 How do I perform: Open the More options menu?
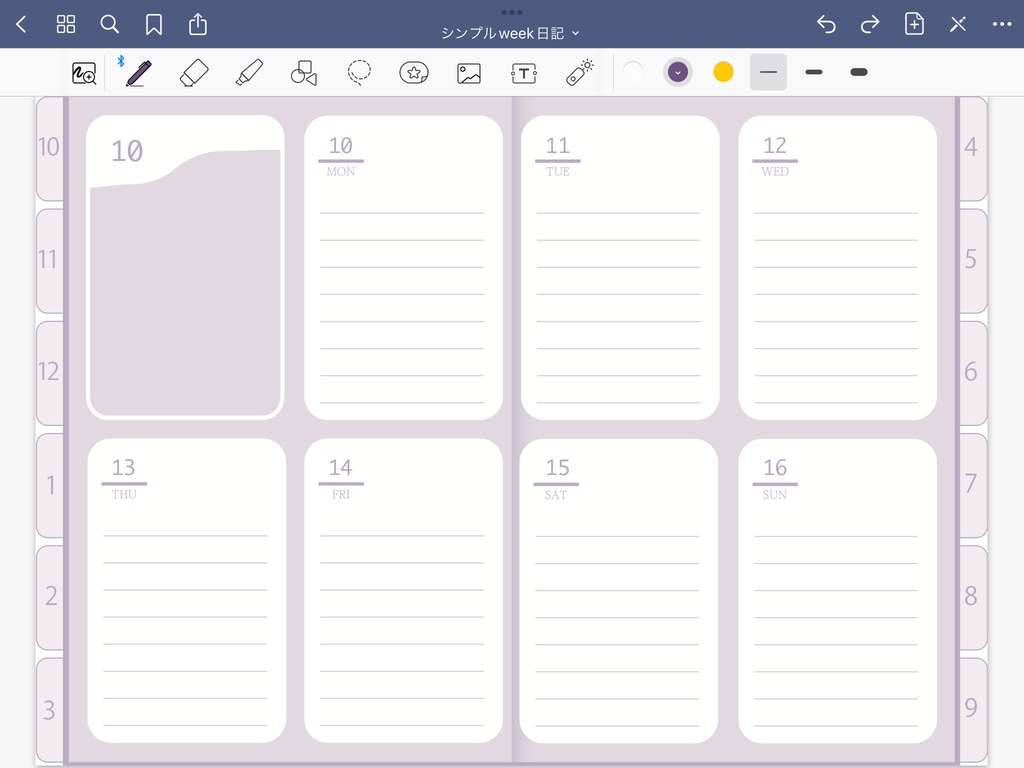click(x=1003, y=24)
